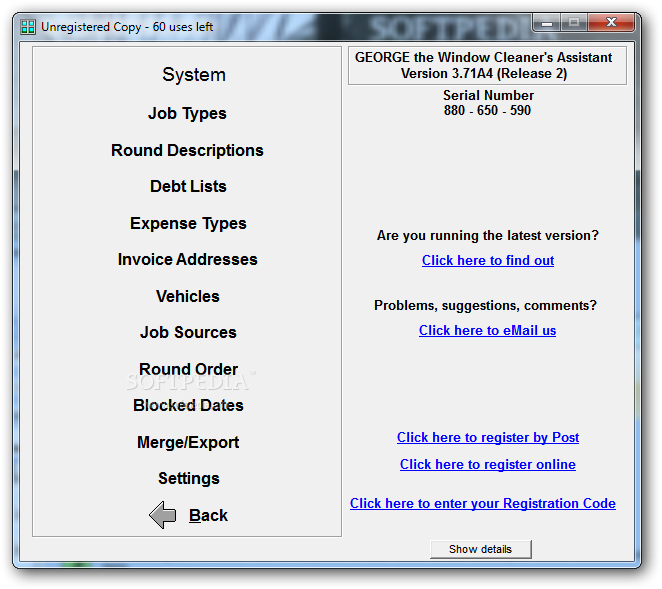Click the 'Serial Number' label

488,95
